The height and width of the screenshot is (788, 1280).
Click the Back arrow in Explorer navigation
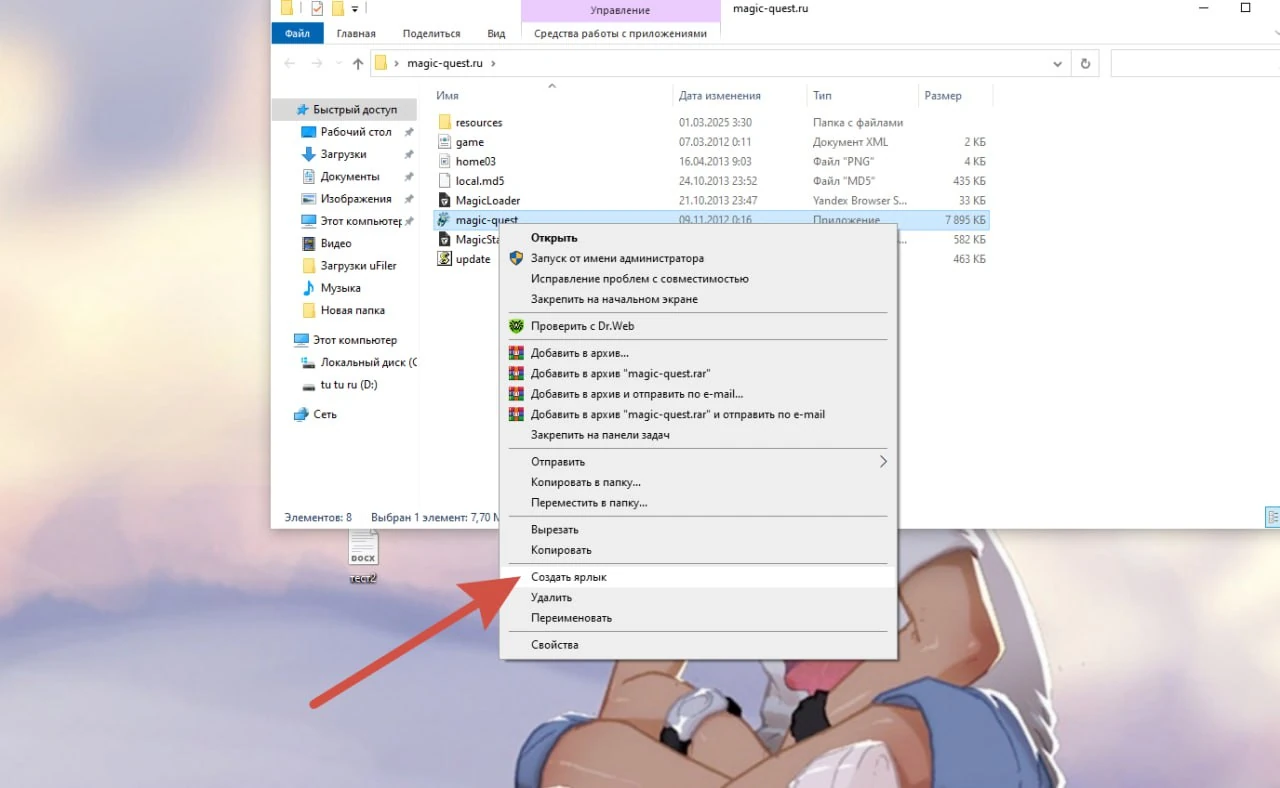290,63
